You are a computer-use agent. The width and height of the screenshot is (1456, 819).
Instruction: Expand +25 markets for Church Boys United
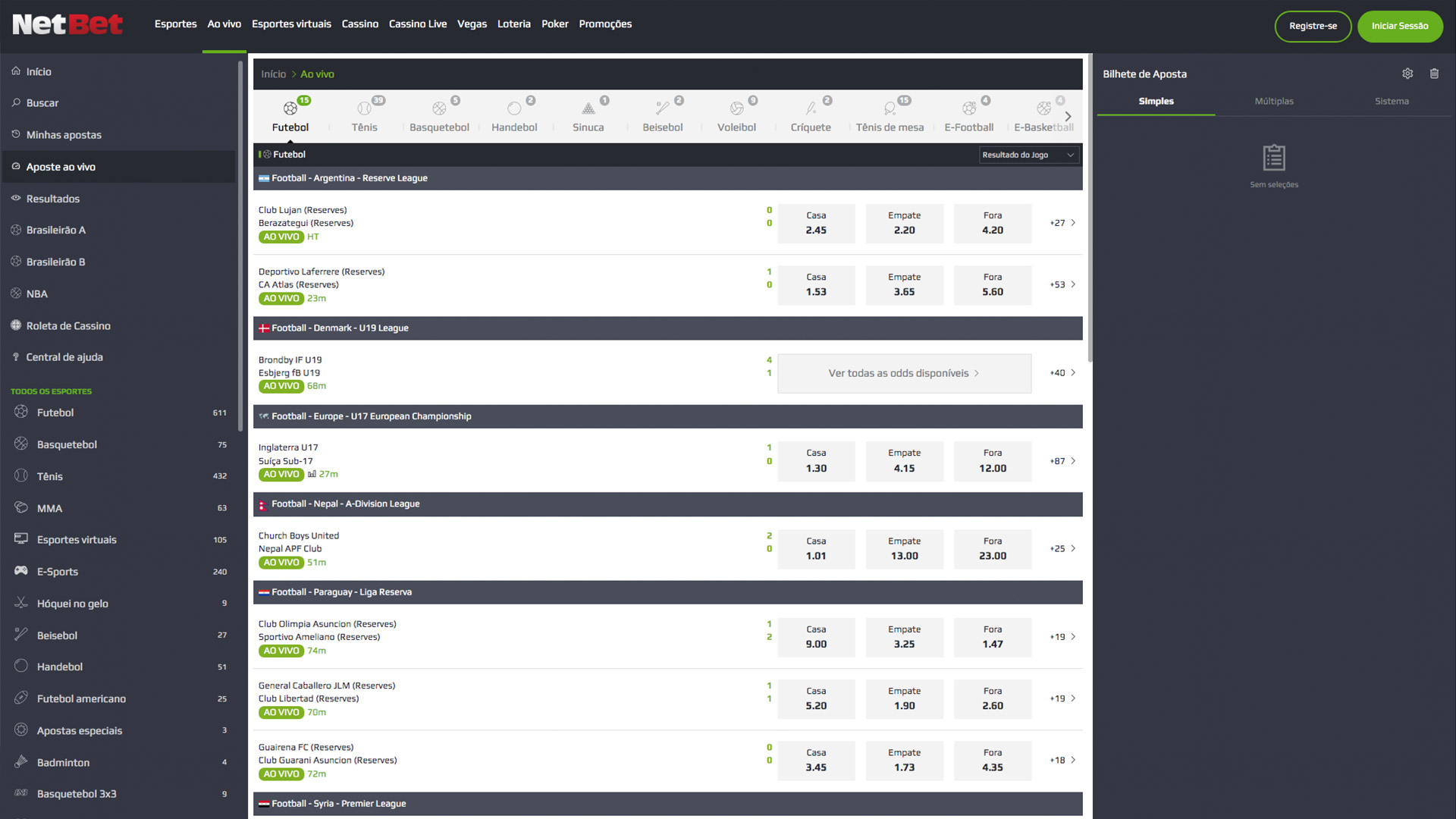click(1063, 548)
